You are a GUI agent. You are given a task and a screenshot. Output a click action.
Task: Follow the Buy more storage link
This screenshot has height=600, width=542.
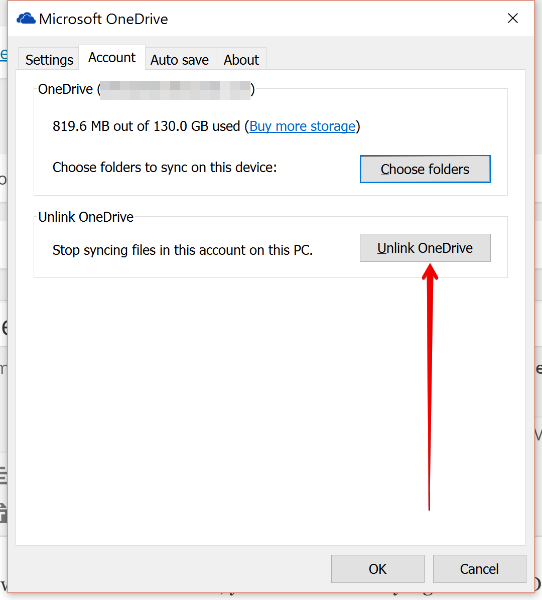point(302,126)
